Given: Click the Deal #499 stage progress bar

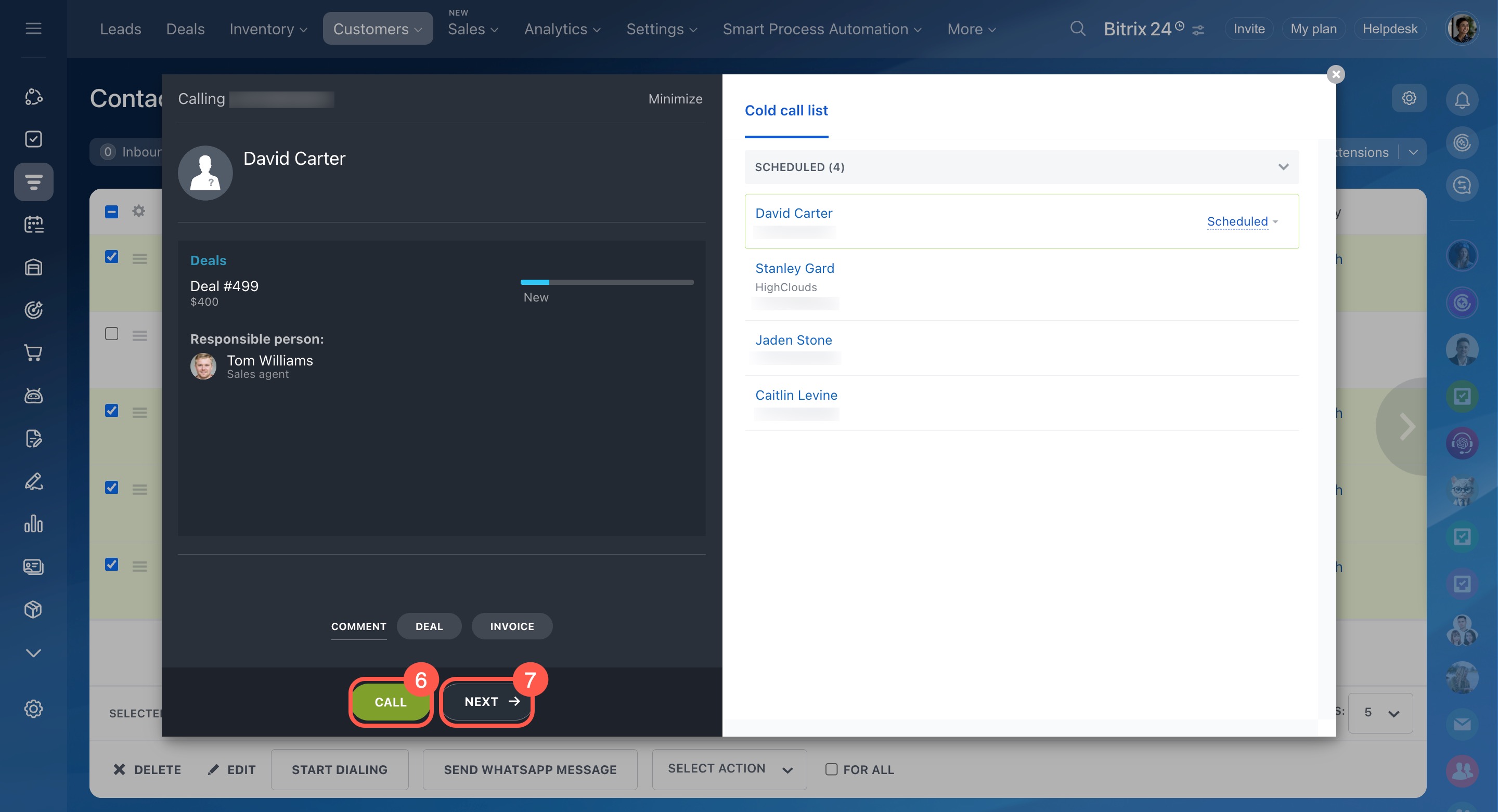Looking at the screenshot, I should [x=606, y=282].
